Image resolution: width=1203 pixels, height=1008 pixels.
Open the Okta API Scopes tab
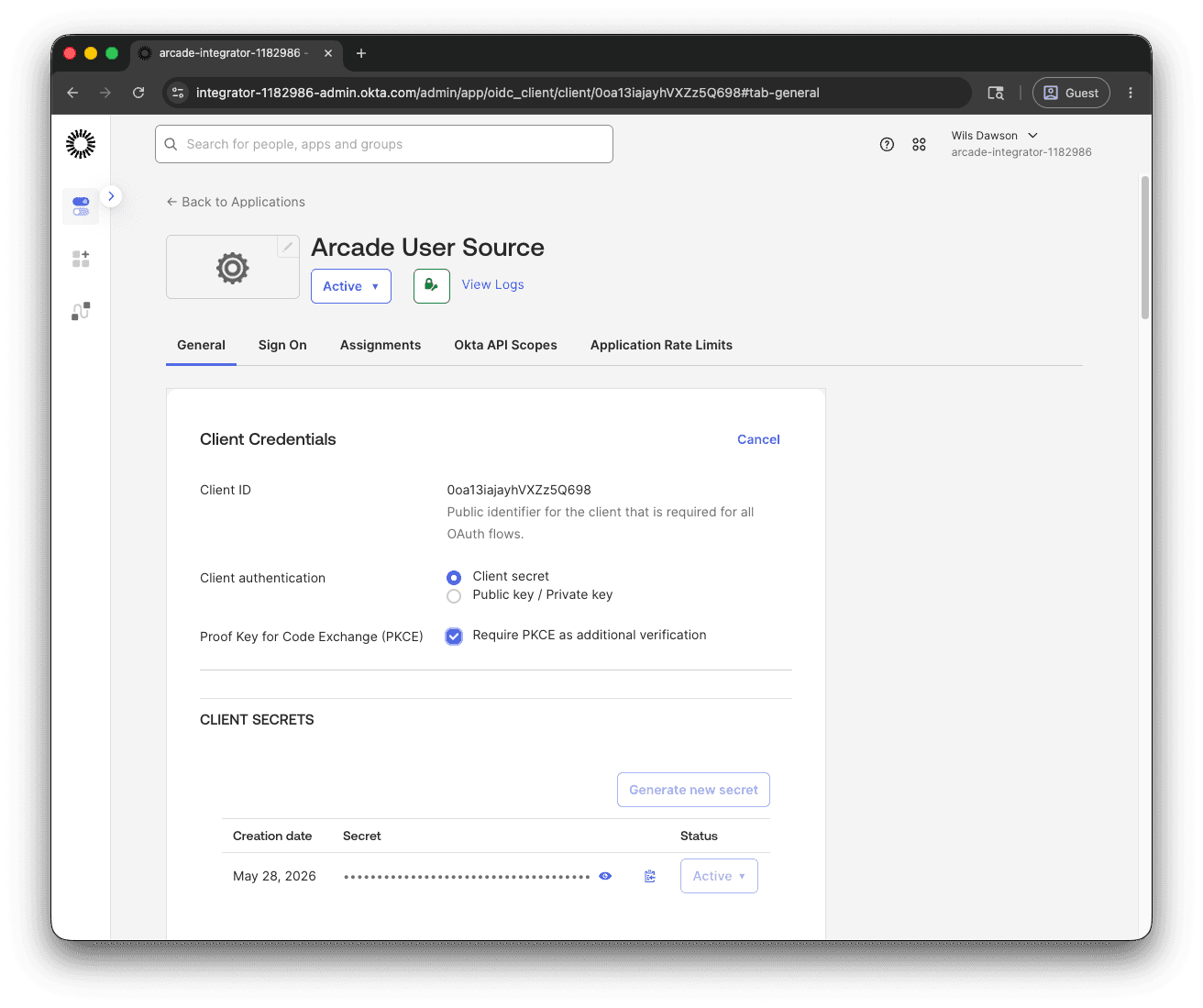pyautogui.click(x=506, y=345)
